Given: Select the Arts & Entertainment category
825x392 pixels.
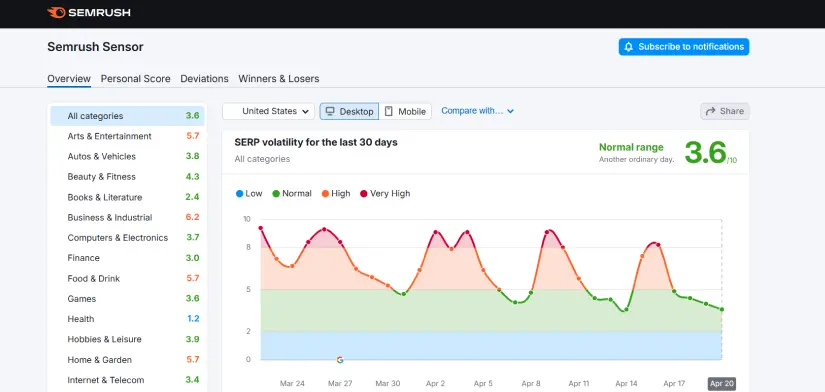Looking at the screenshot, I should pyautogui.click(x=127, y=136).
